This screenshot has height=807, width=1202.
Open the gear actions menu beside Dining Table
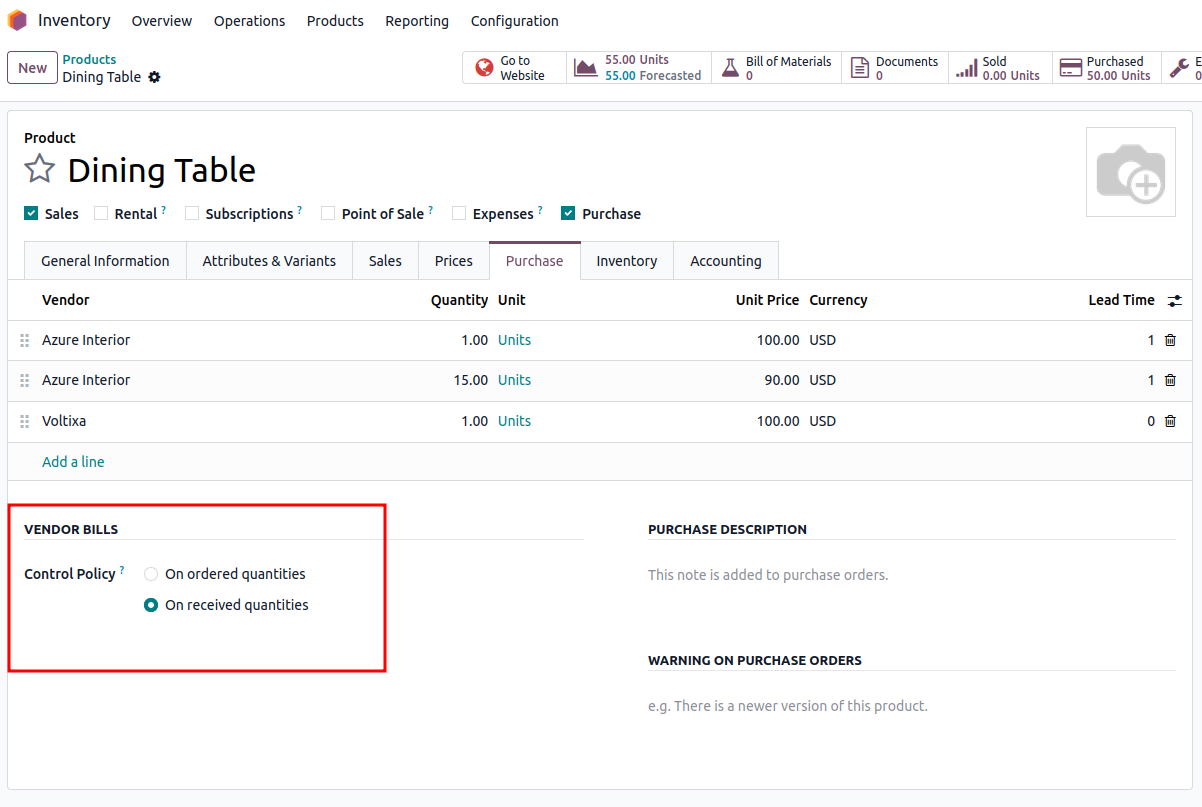pos(154,77)
